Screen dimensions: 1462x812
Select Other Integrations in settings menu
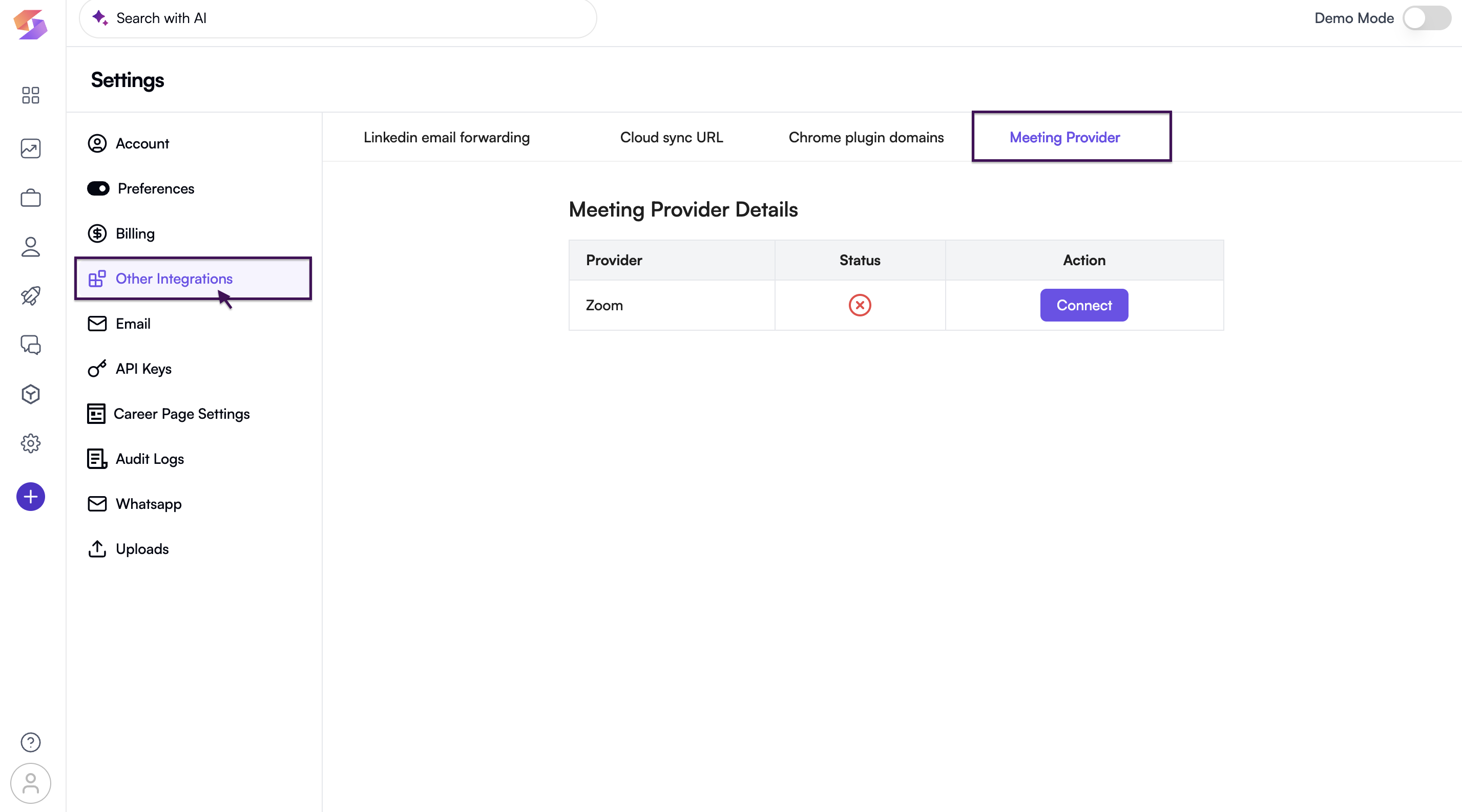pyautogui.click(x=193, y=279)
